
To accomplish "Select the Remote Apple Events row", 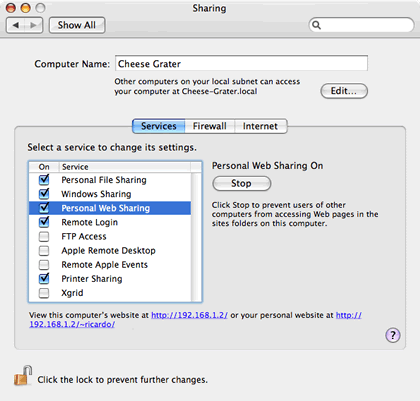I will tap(110, 265).
